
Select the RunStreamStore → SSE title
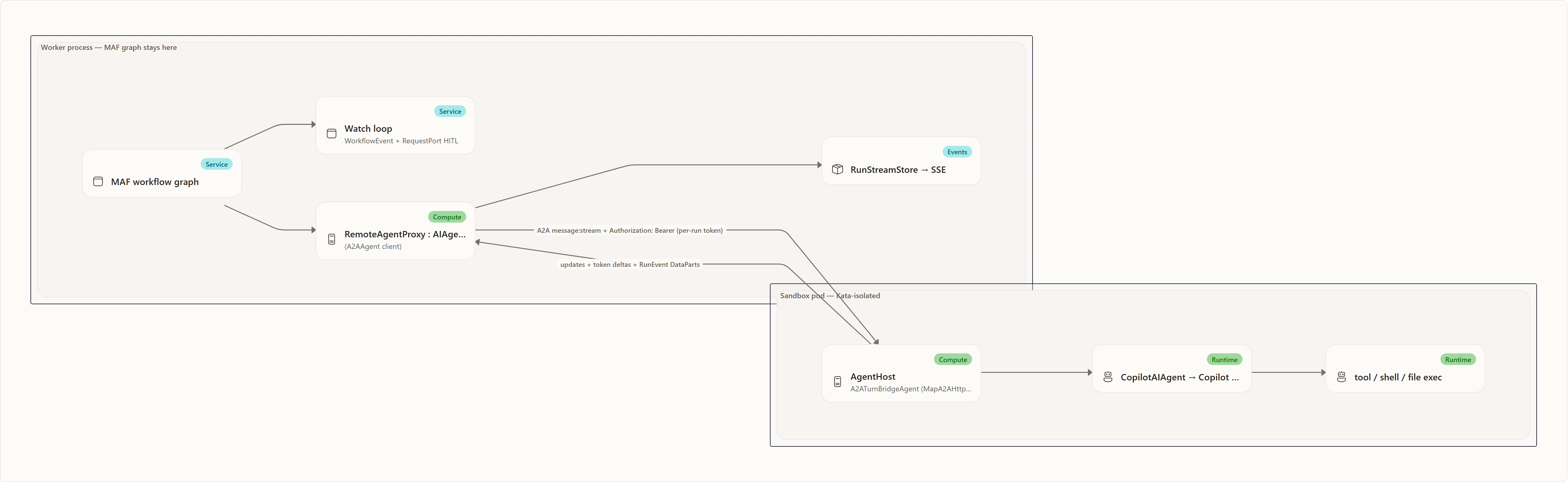pyautogui.click(x=898, y=169)
